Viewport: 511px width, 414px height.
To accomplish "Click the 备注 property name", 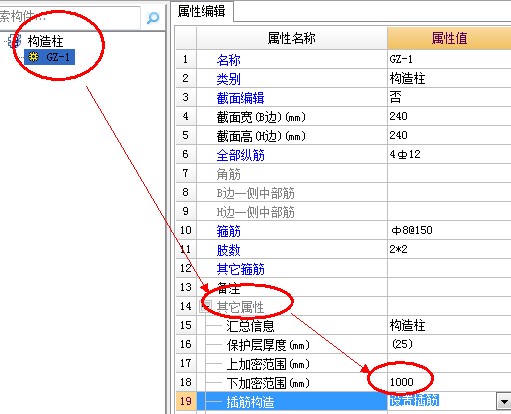I will pyautogui.click(x=228, y=288).
